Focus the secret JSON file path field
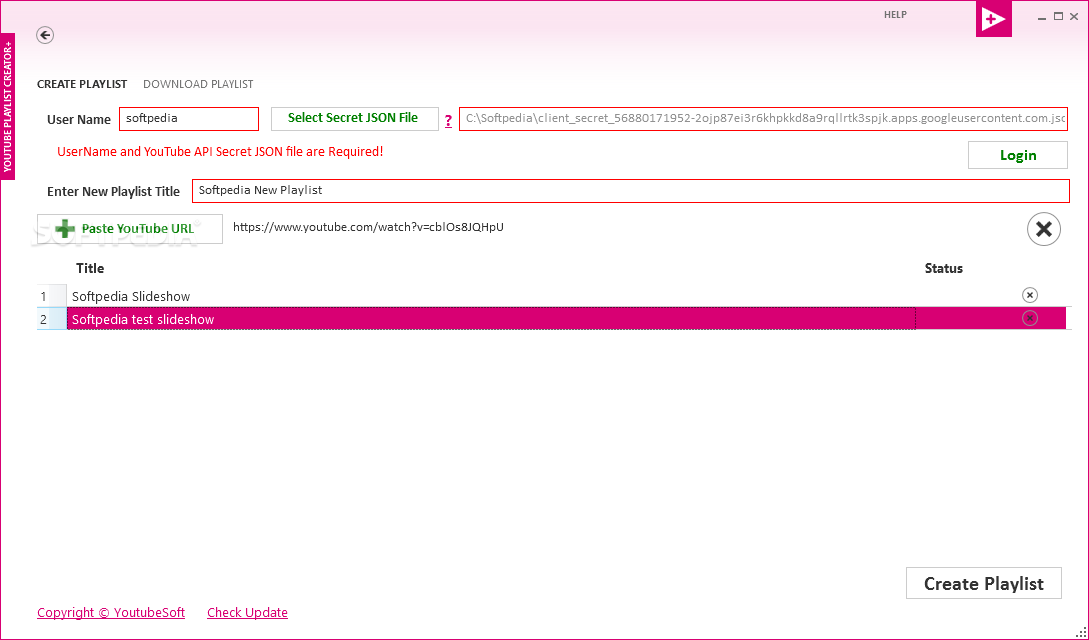 pos(763,119)
